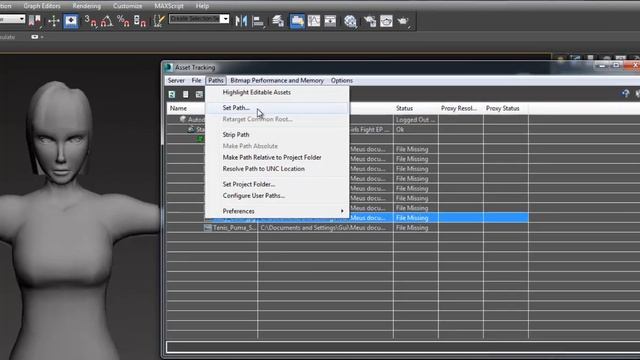Click the Align tool icon

[258, 21]
